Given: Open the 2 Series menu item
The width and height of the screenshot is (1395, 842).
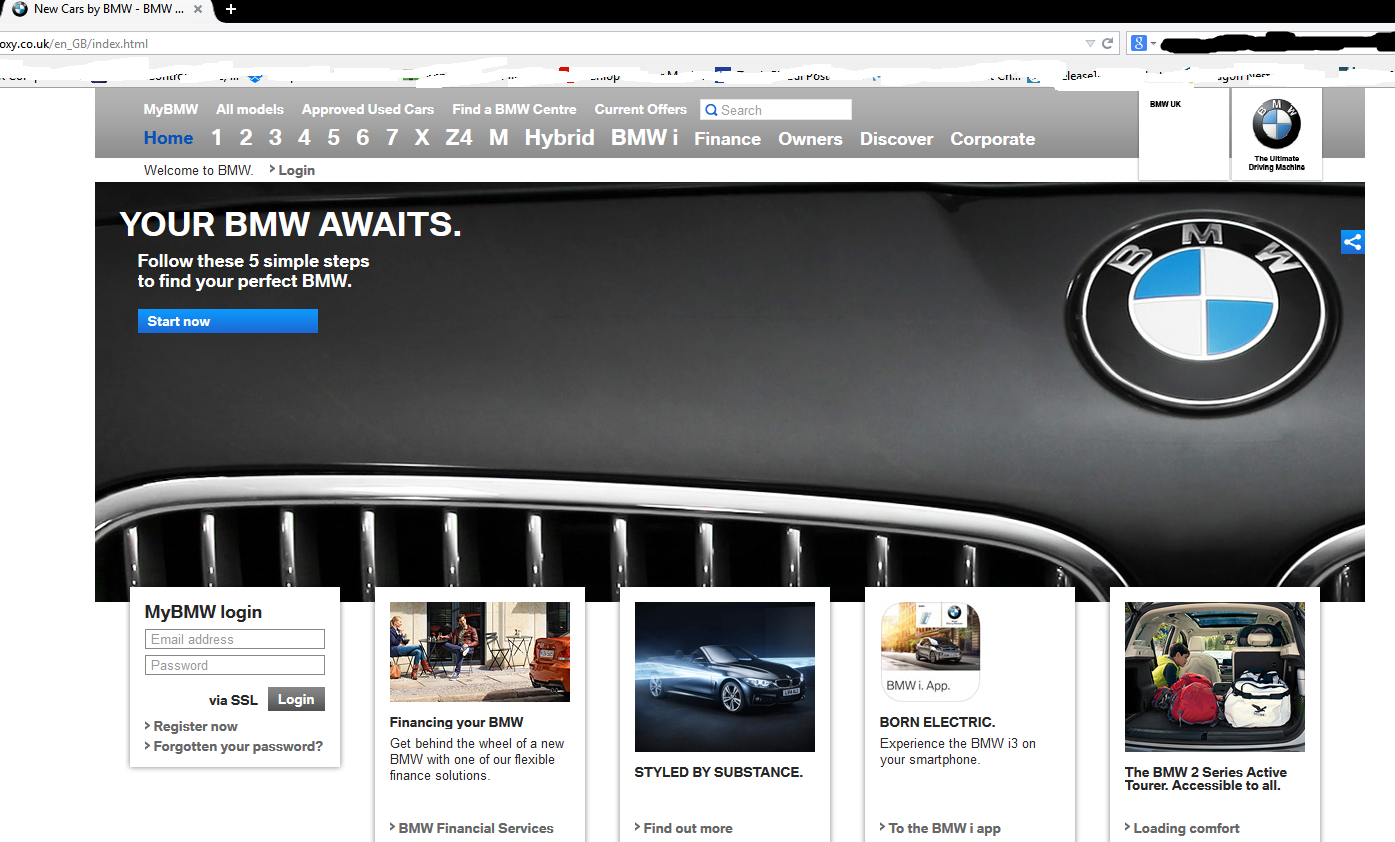Looking at the screenshot, I should pyautogui.click(x=246, y=138).
